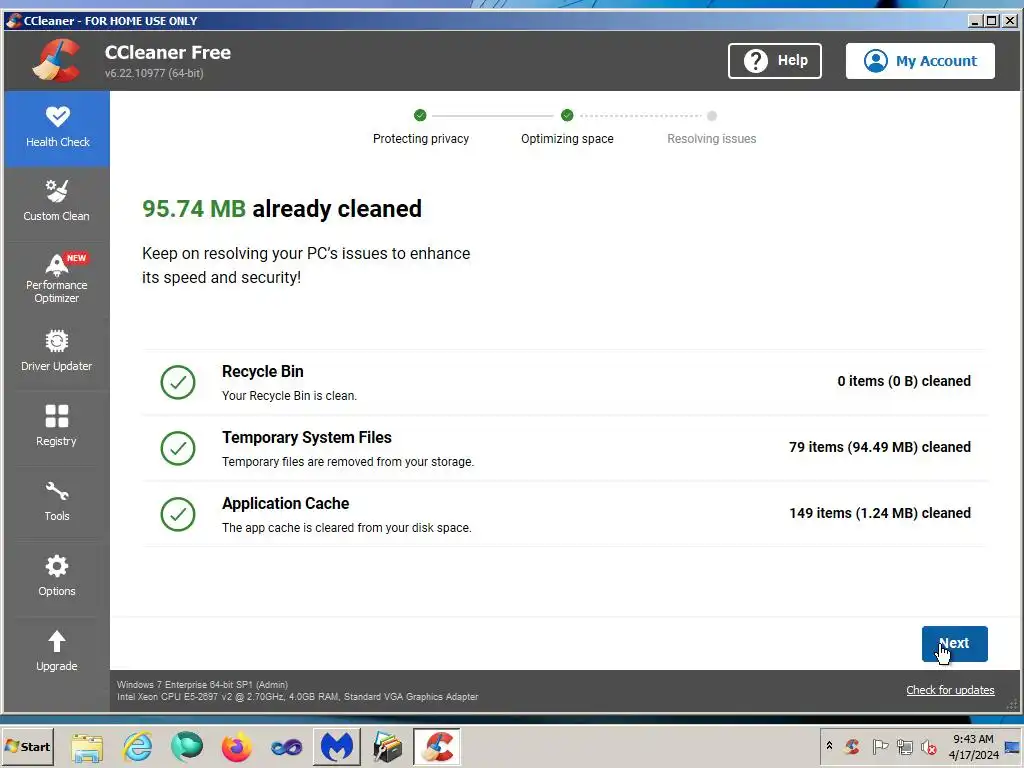1024x768 pixels.
Task: Click the version text v6.22.10977 (64-bit)
Action: click(x=154, y=73)
